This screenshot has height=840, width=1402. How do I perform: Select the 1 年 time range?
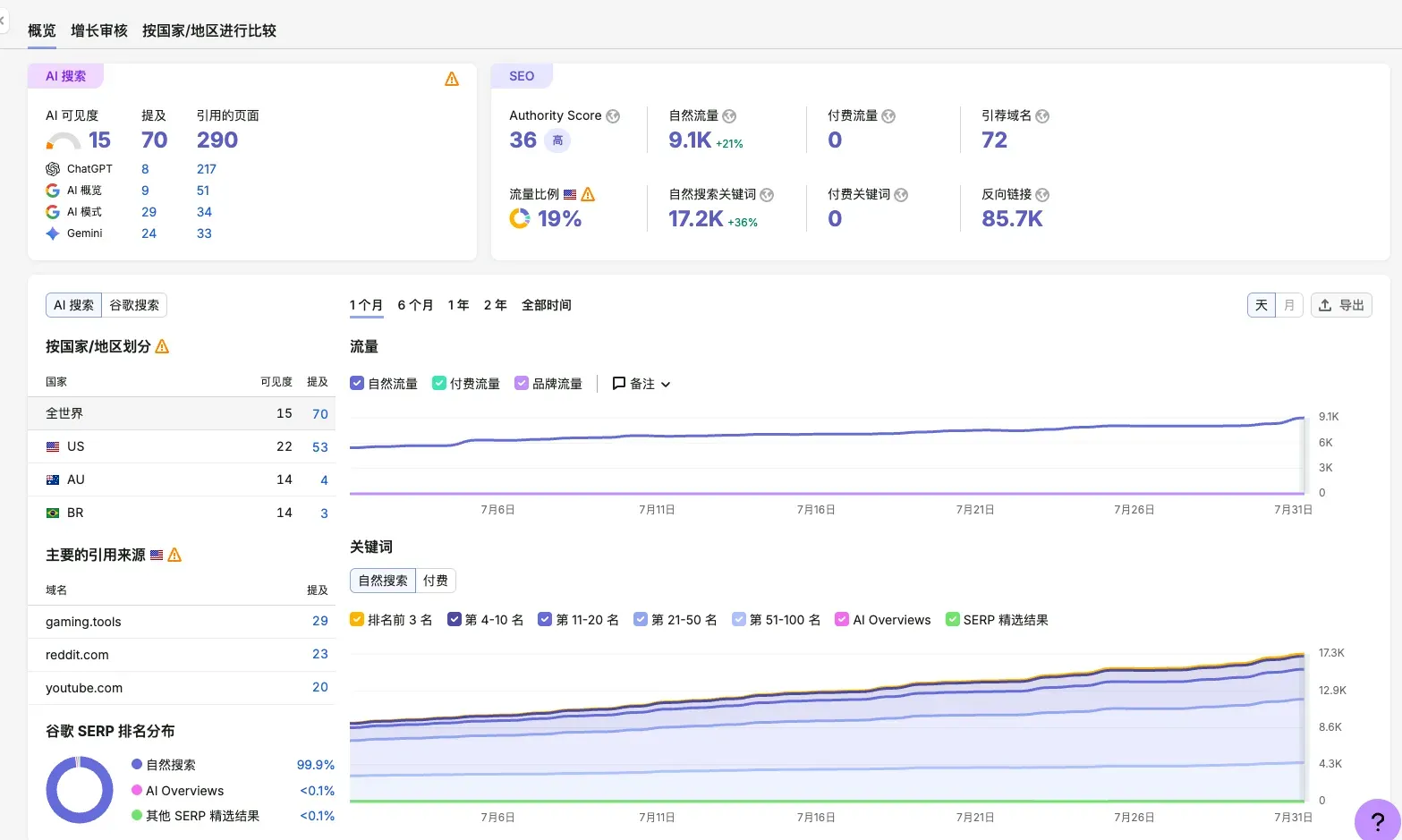point(459,305)
